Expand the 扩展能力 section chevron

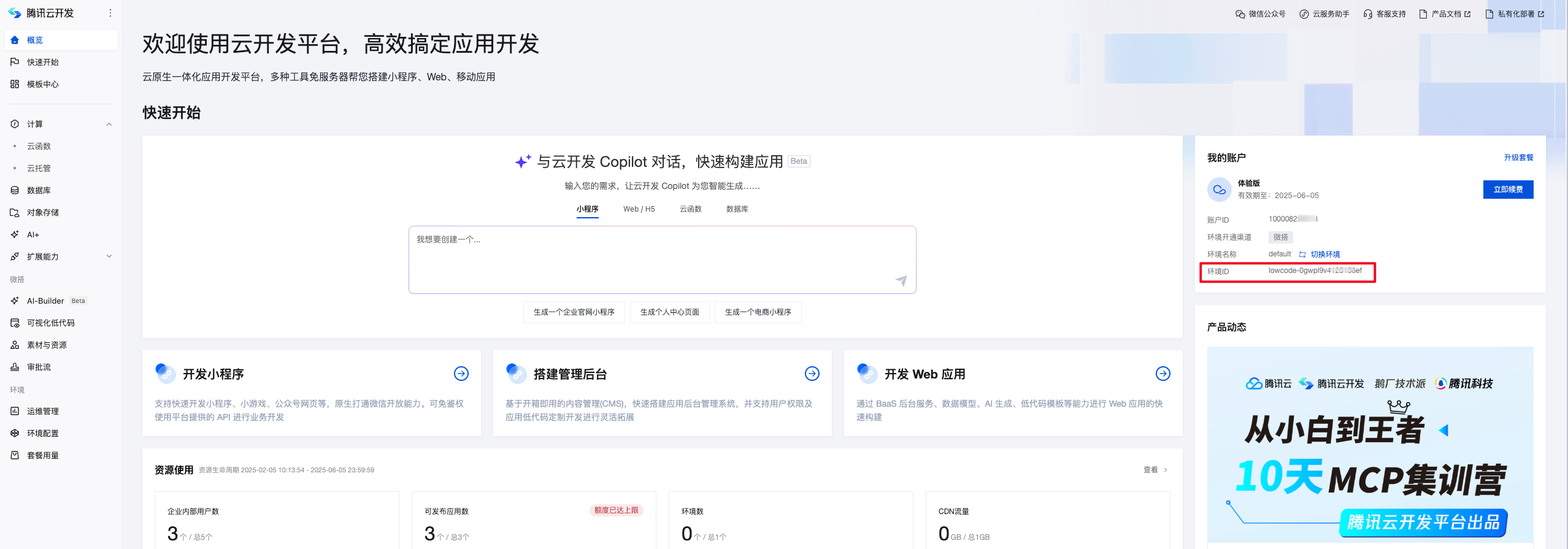click(109, 256)
